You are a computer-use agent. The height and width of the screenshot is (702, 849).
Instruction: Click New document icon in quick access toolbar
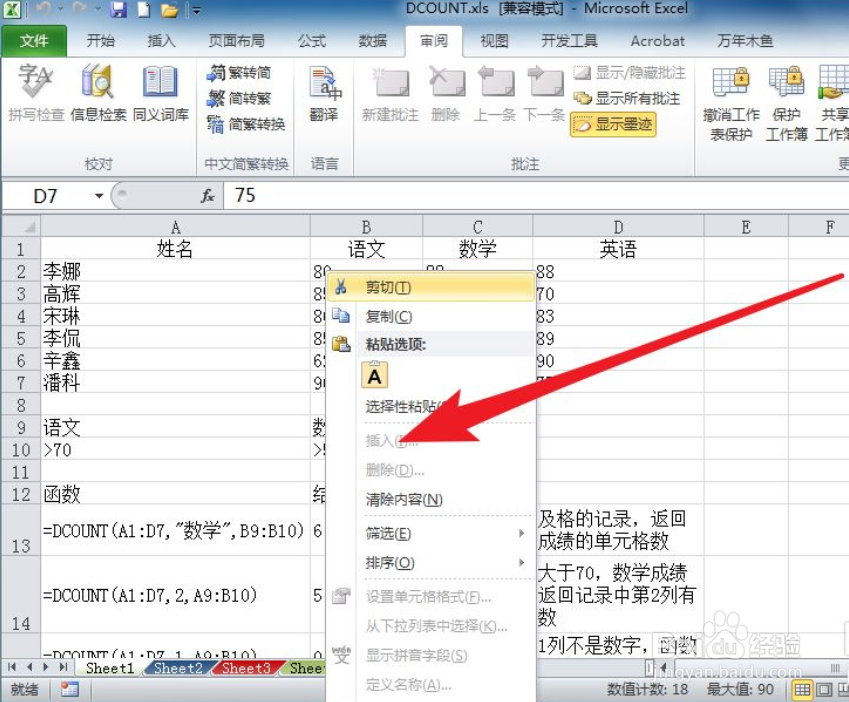coord(144,10)
